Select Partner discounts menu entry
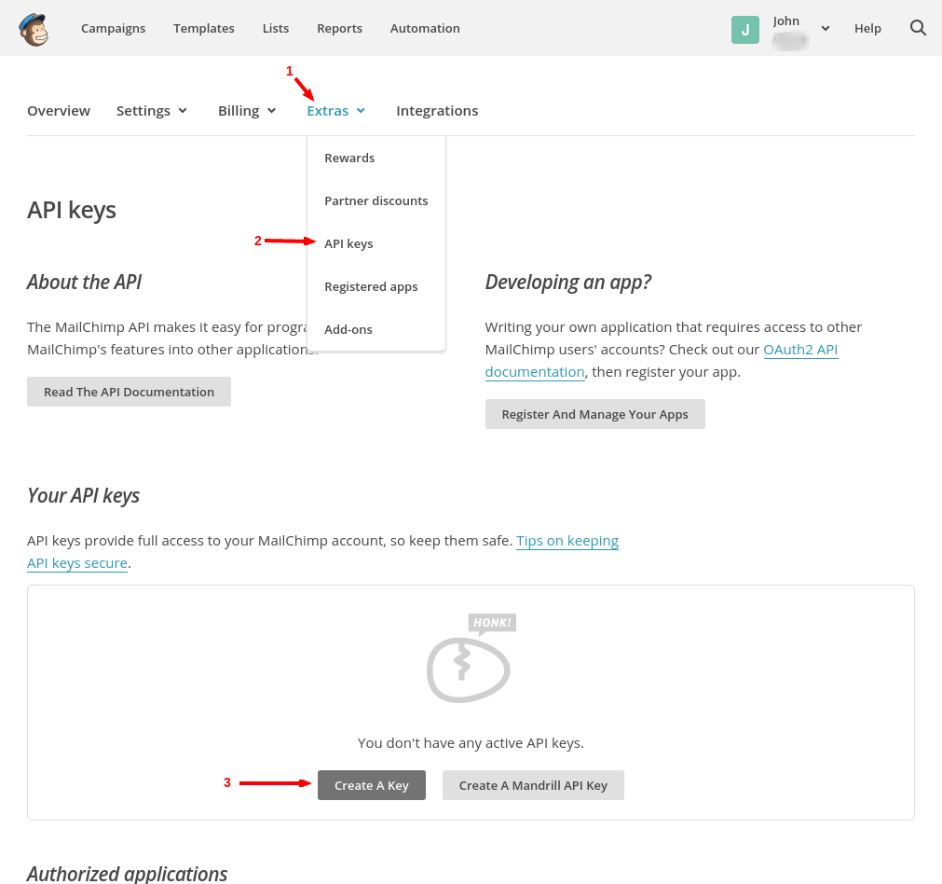The height and width of the screenshot is (884, 942). [375, 201]
